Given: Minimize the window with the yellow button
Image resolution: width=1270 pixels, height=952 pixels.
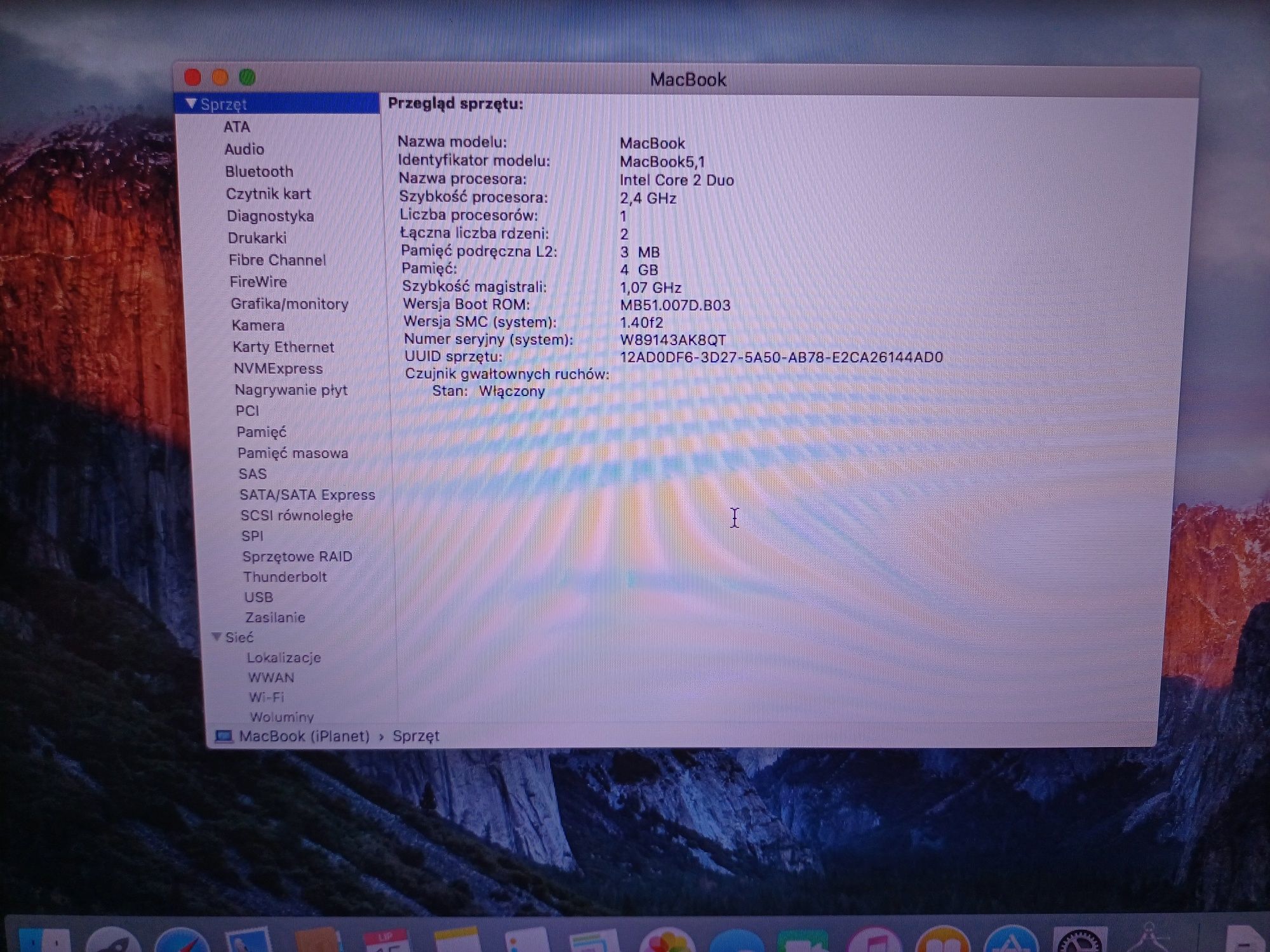Looking at the screenshot, I should pyautogui.click(x=220, y=77).
